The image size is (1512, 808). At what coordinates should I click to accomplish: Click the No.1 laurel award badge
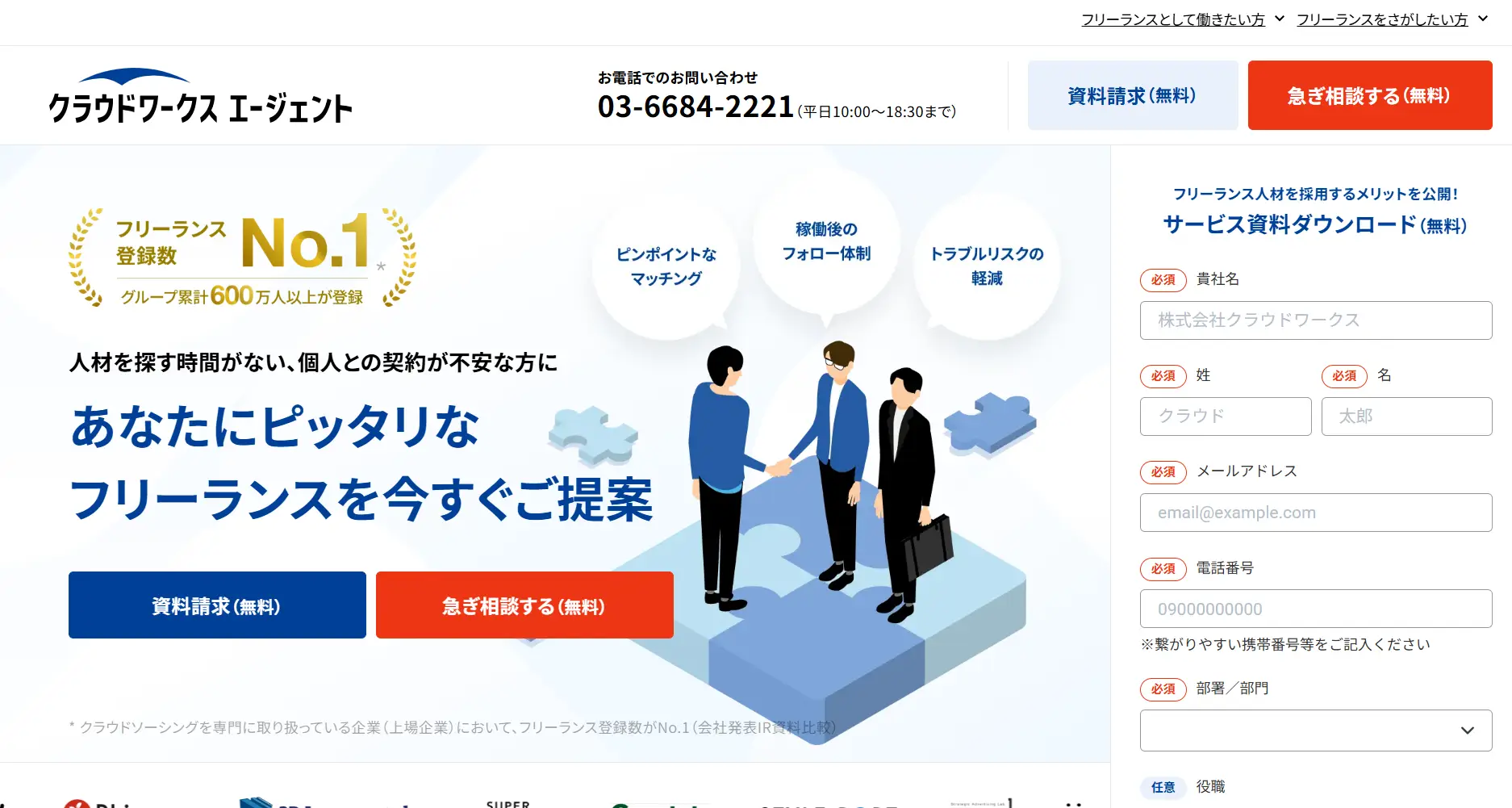tap(242, 258)
